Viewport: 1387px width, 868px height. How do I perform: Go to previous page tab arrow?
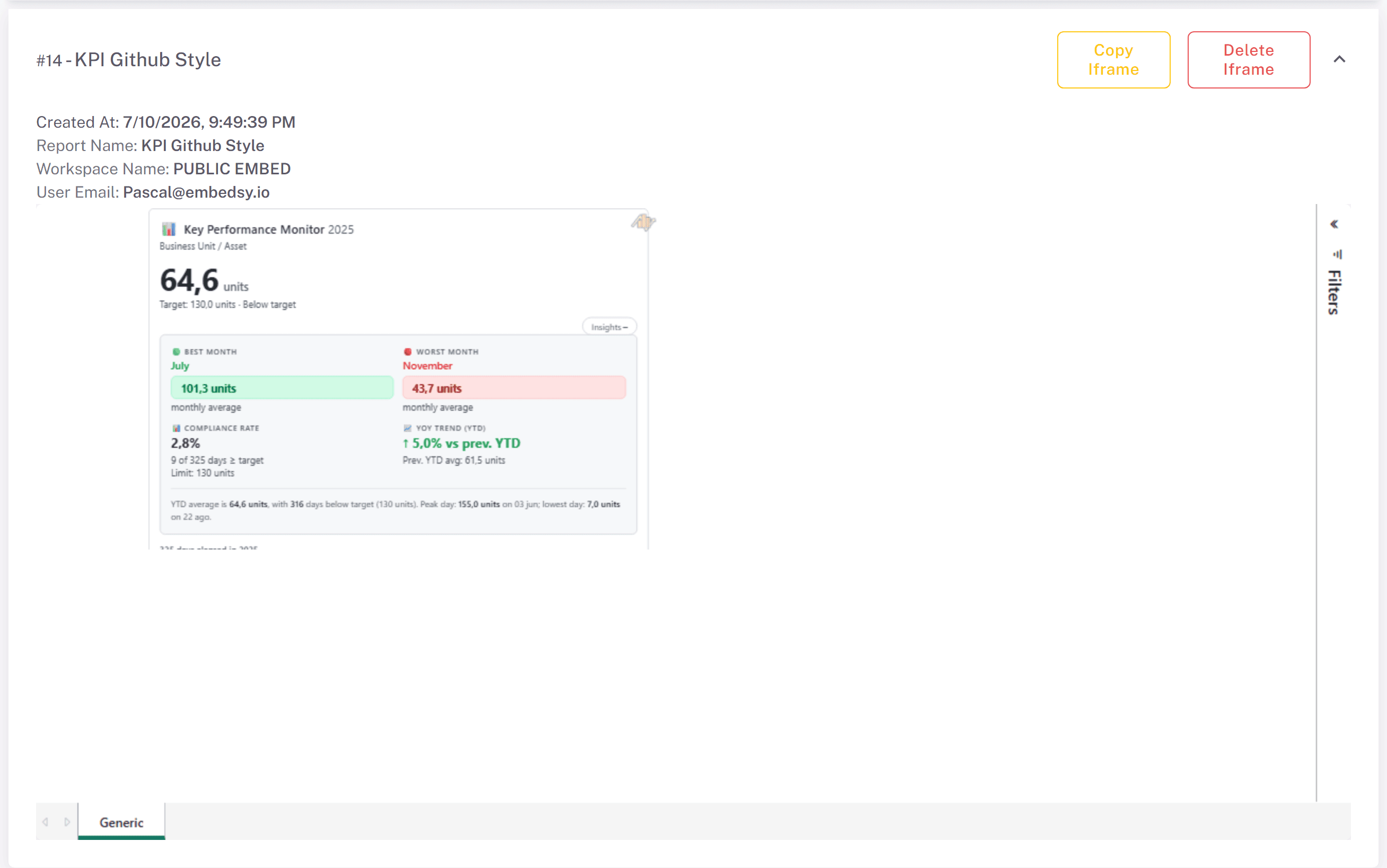click(46, 822)
